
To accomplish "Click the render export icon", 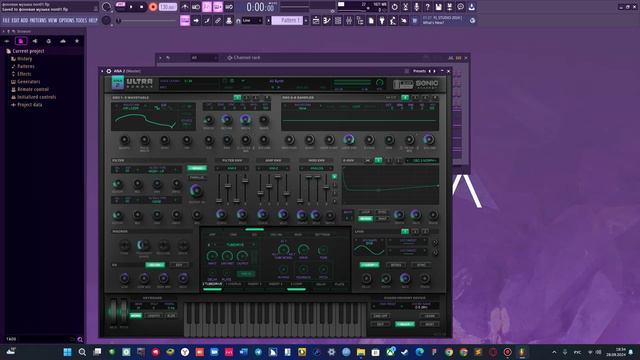I will [x=449, y=7].
